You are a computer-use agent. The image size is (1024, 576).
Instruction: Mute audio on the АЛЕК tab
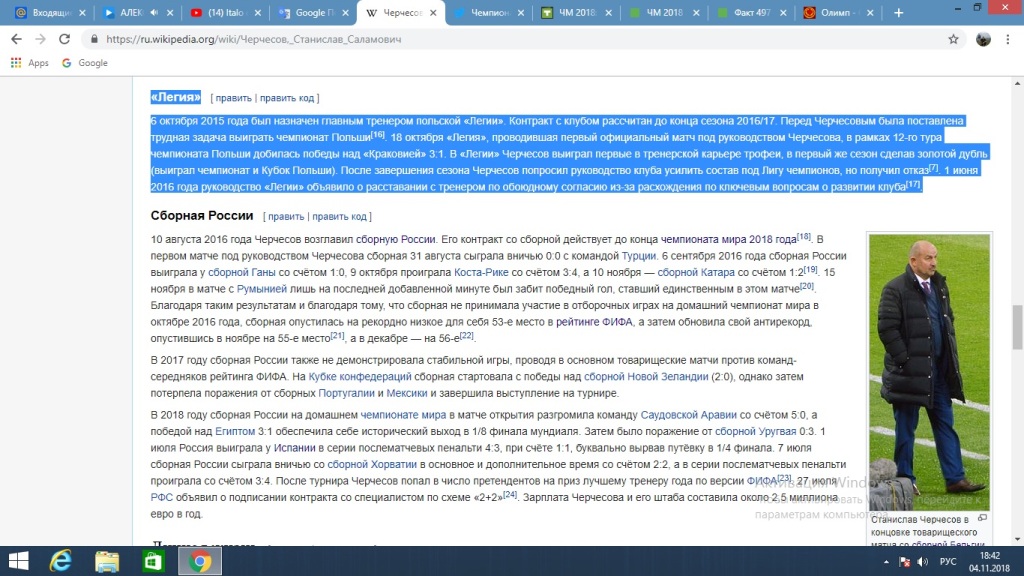[x=154, y=12]
